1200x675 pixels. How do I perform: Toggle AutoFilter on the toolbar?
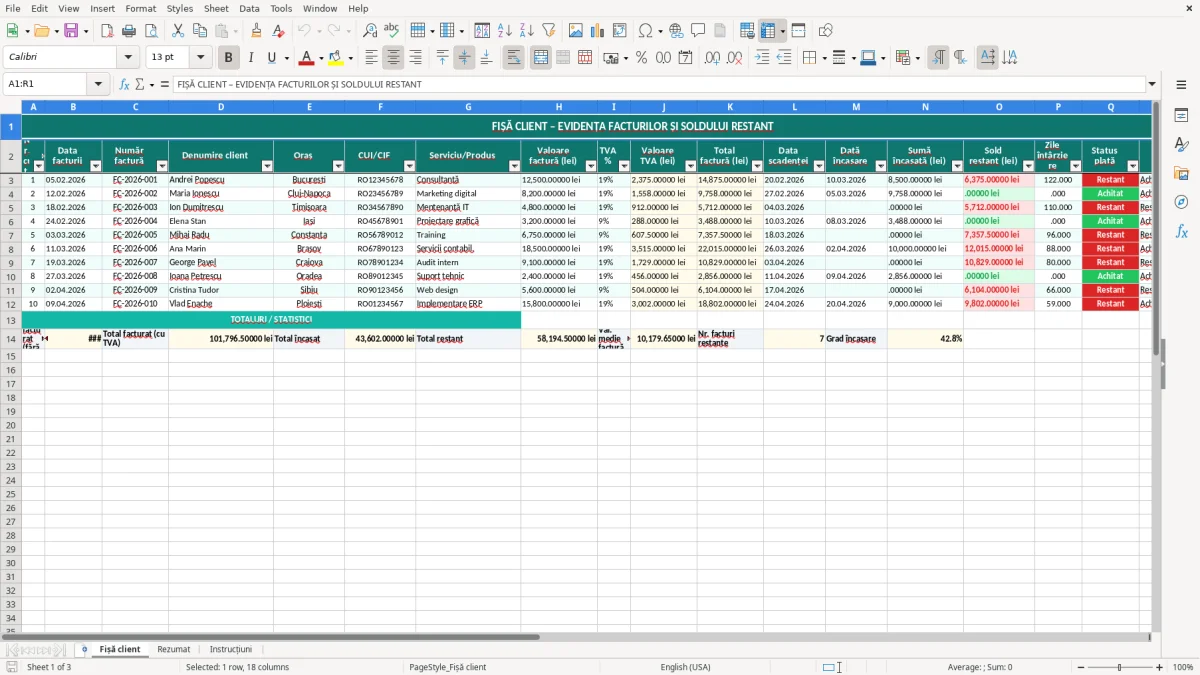pyautogui.click(x=548, y=31)
